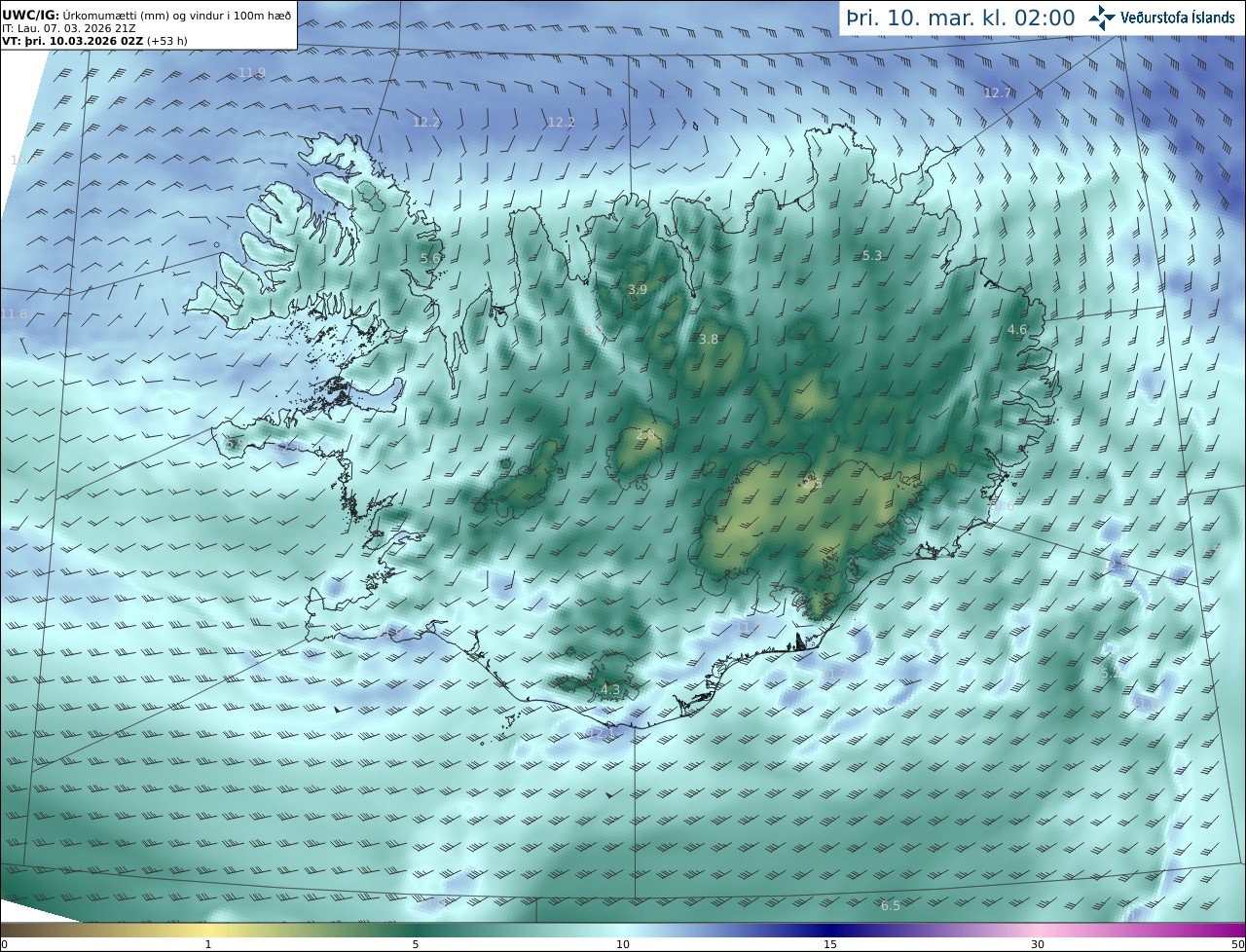The width and height of the screenshot is (1246, 952).
Task: Click the UWC/IG Úrkomumætti title line
Action: [147, 15]
